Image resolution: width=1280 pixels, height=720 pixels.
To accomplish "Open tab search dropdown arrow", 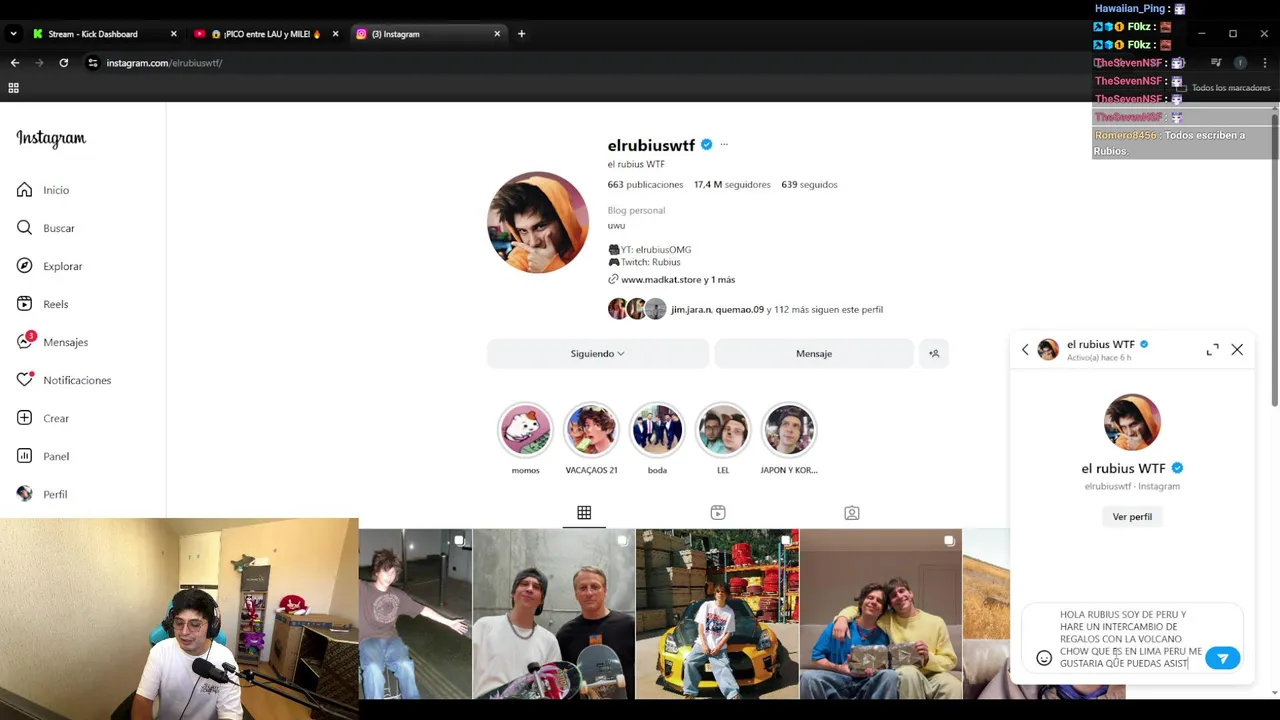I will [13, 34].
